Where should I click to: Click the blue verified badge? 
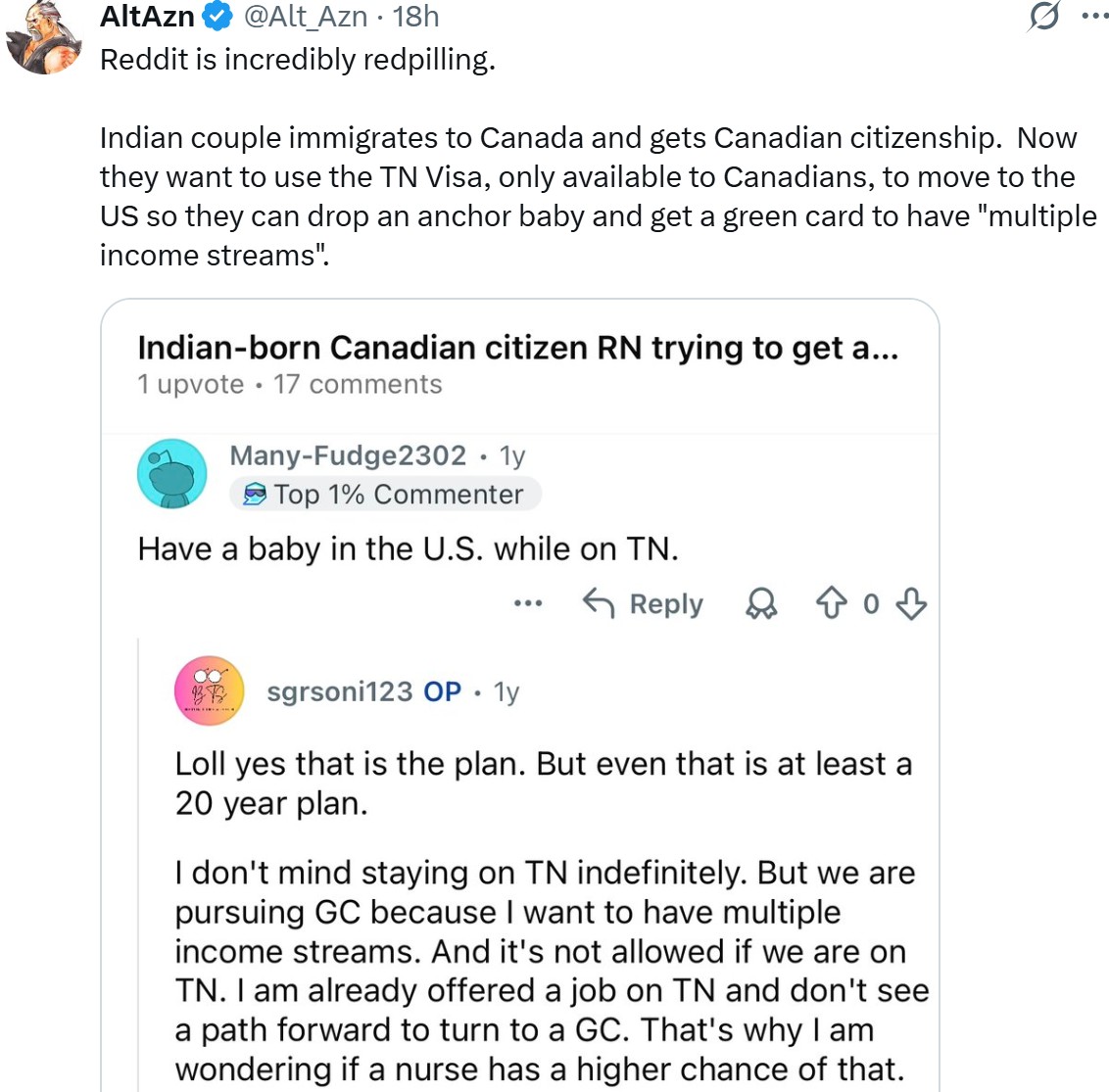point(217,17)
